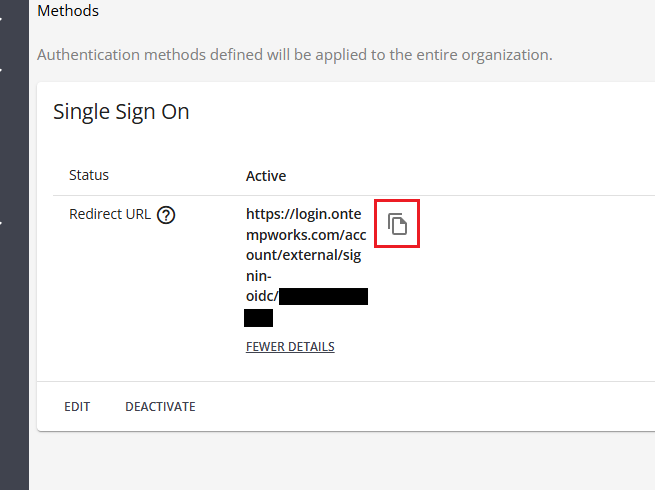Image resolution: width=655 pixels, height=490 pixels.
Task: Click the Redirect URL row label
Action: [x=110, y=214]
